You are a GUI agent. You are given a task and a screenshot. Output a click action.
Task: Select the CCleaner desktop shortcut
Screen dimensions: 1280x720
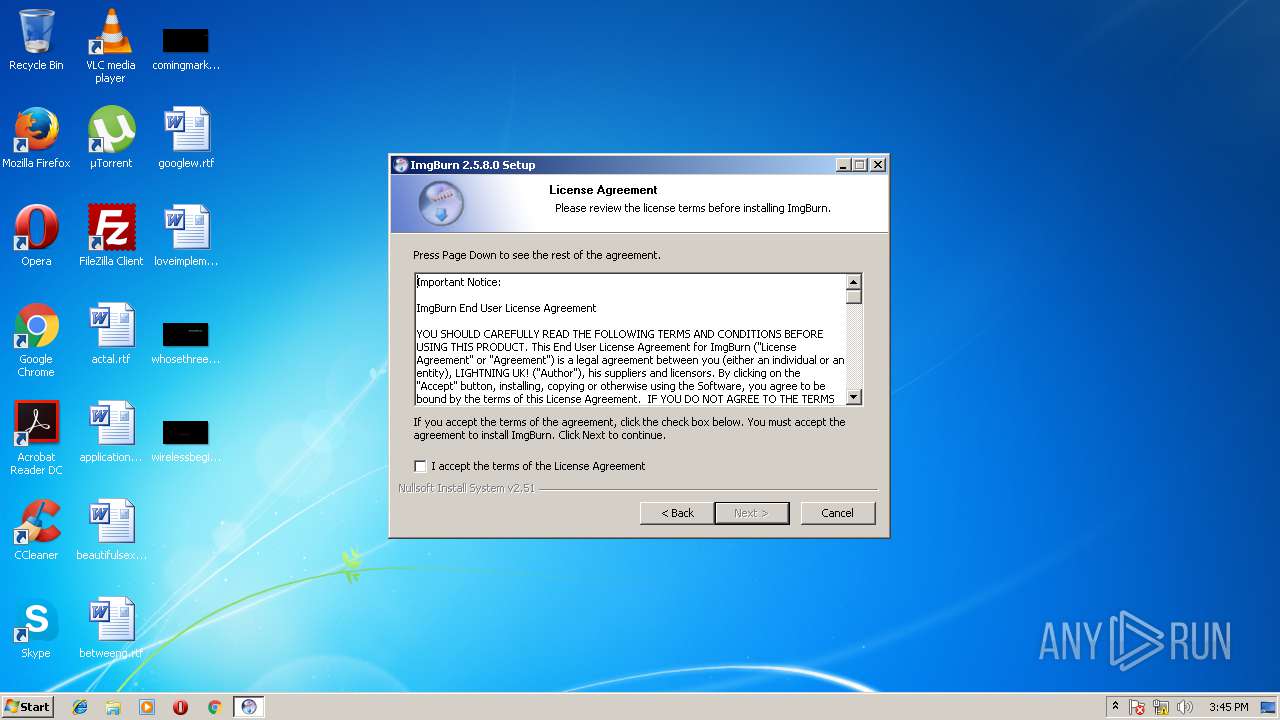click(36, 530)
